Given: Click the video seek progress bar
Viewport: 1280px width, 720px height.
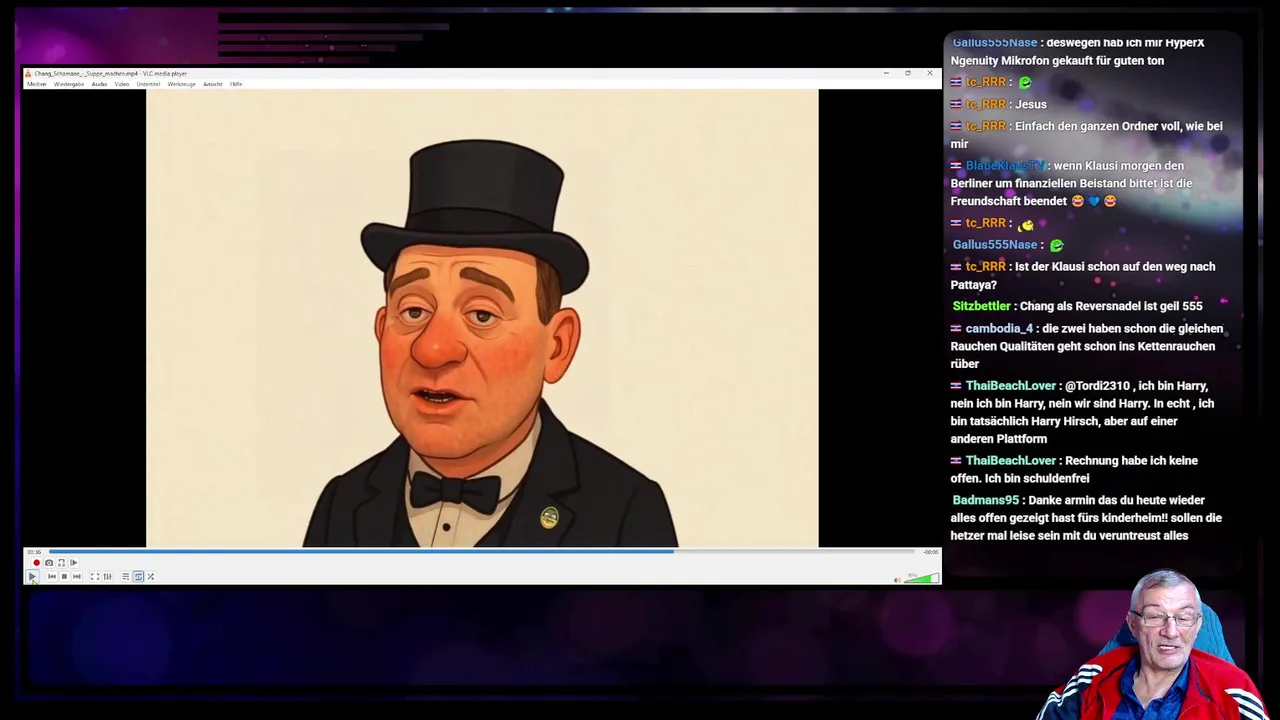Looking at the screenshot, I should pyautogui.click(x=481, y=551).
